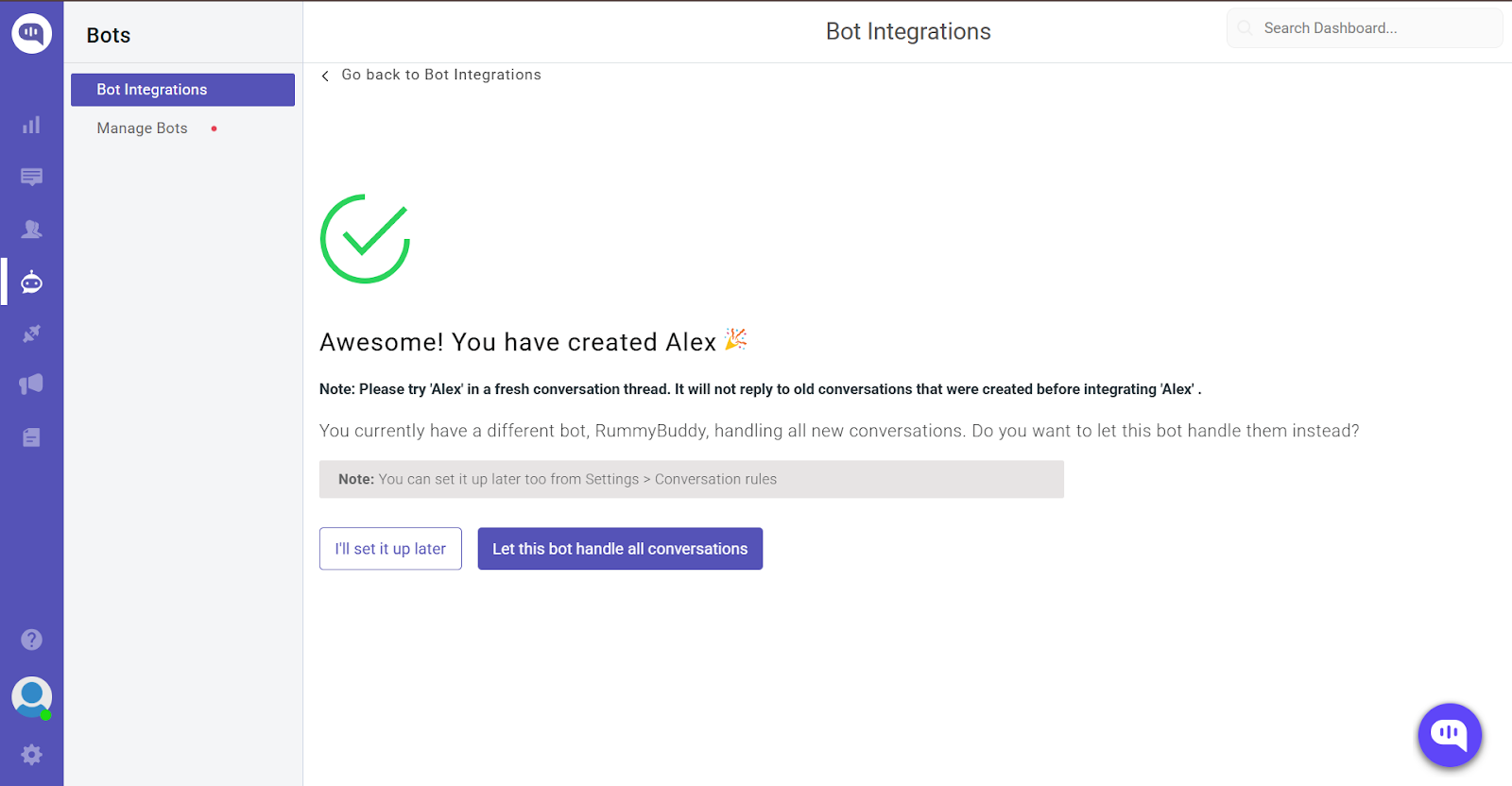Click the red notification dot by Manage Bots

pyautogui.click(x=215, y=128)
